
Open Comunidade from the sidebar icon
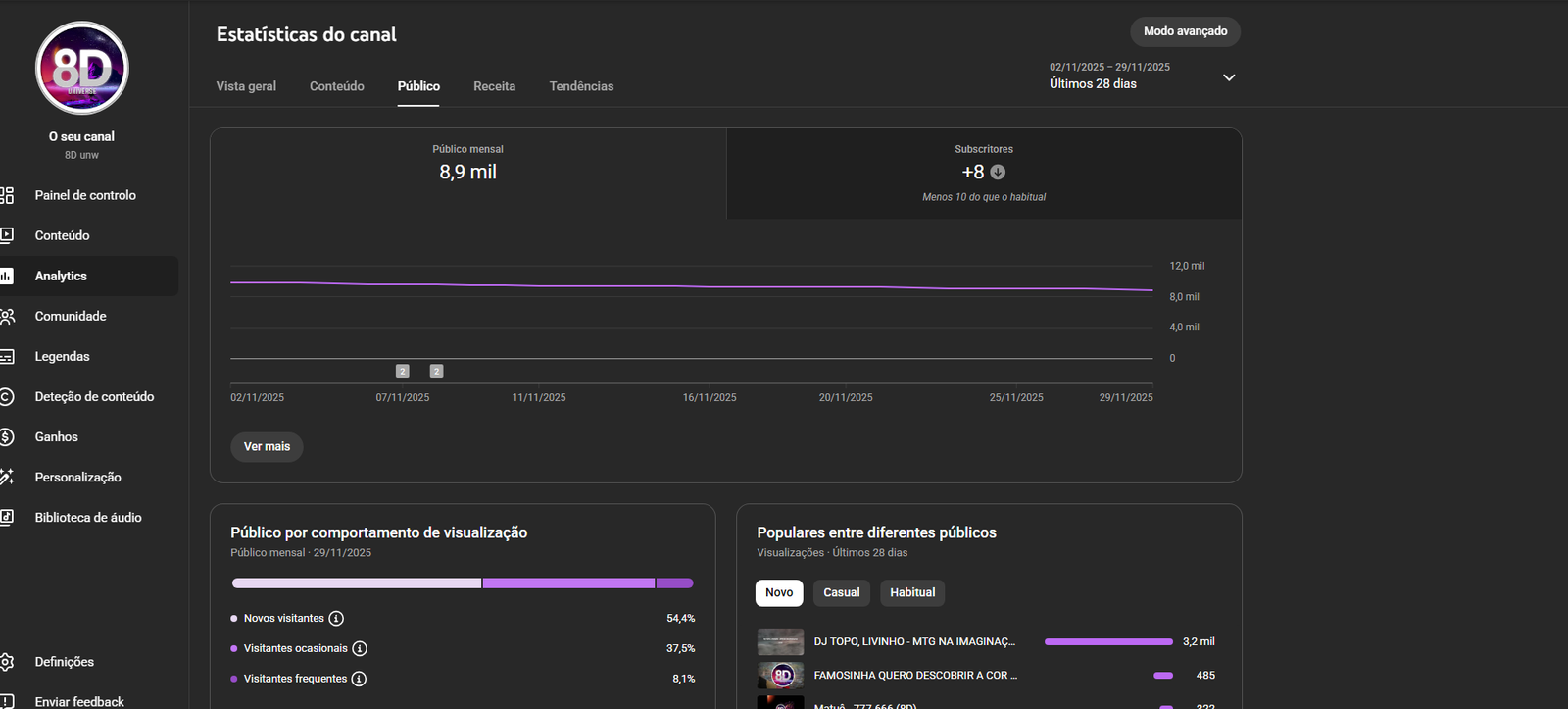(7, 316)
